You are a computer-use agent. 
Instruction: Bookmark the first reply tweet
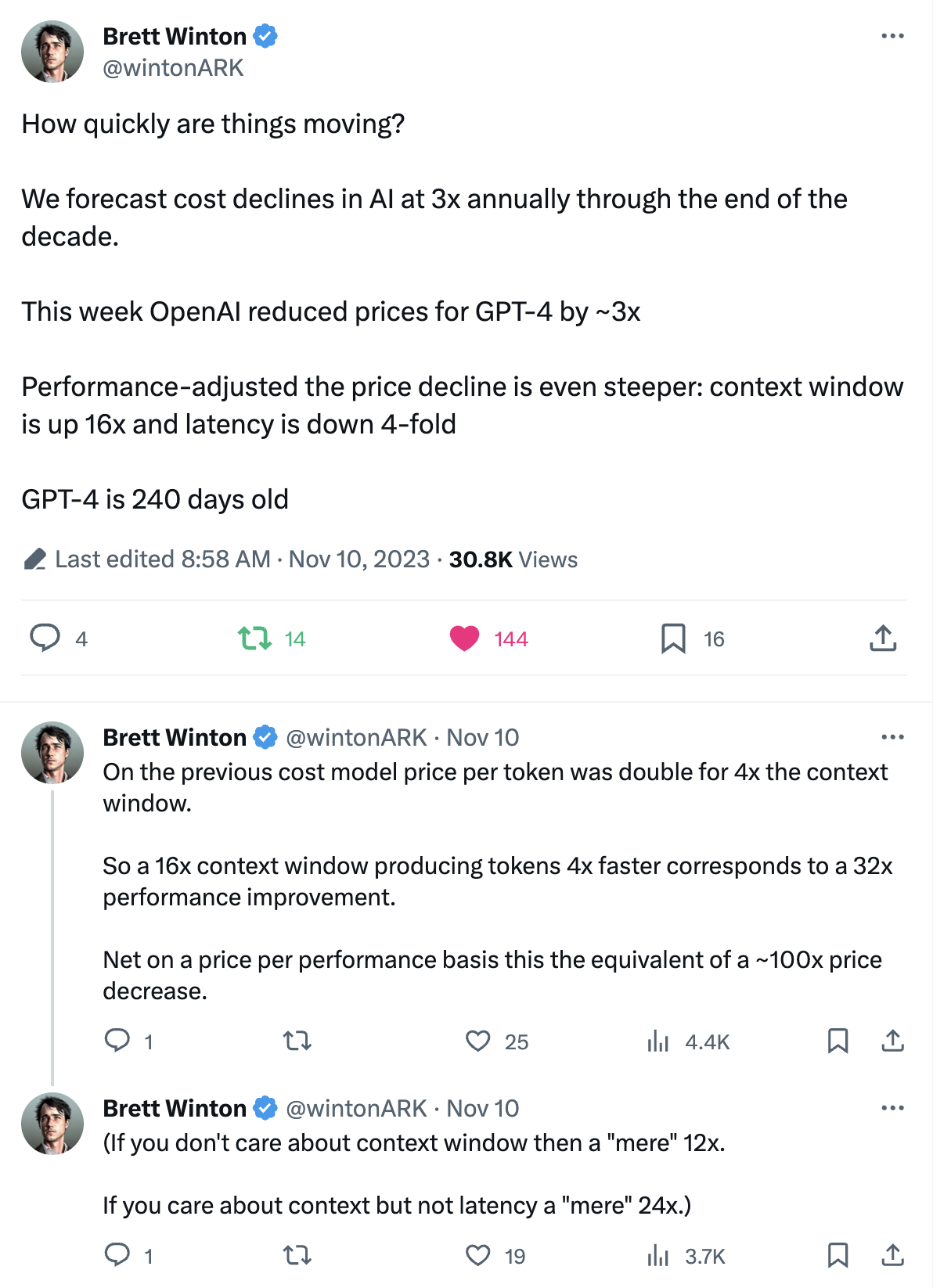(x=838, y=1041)
